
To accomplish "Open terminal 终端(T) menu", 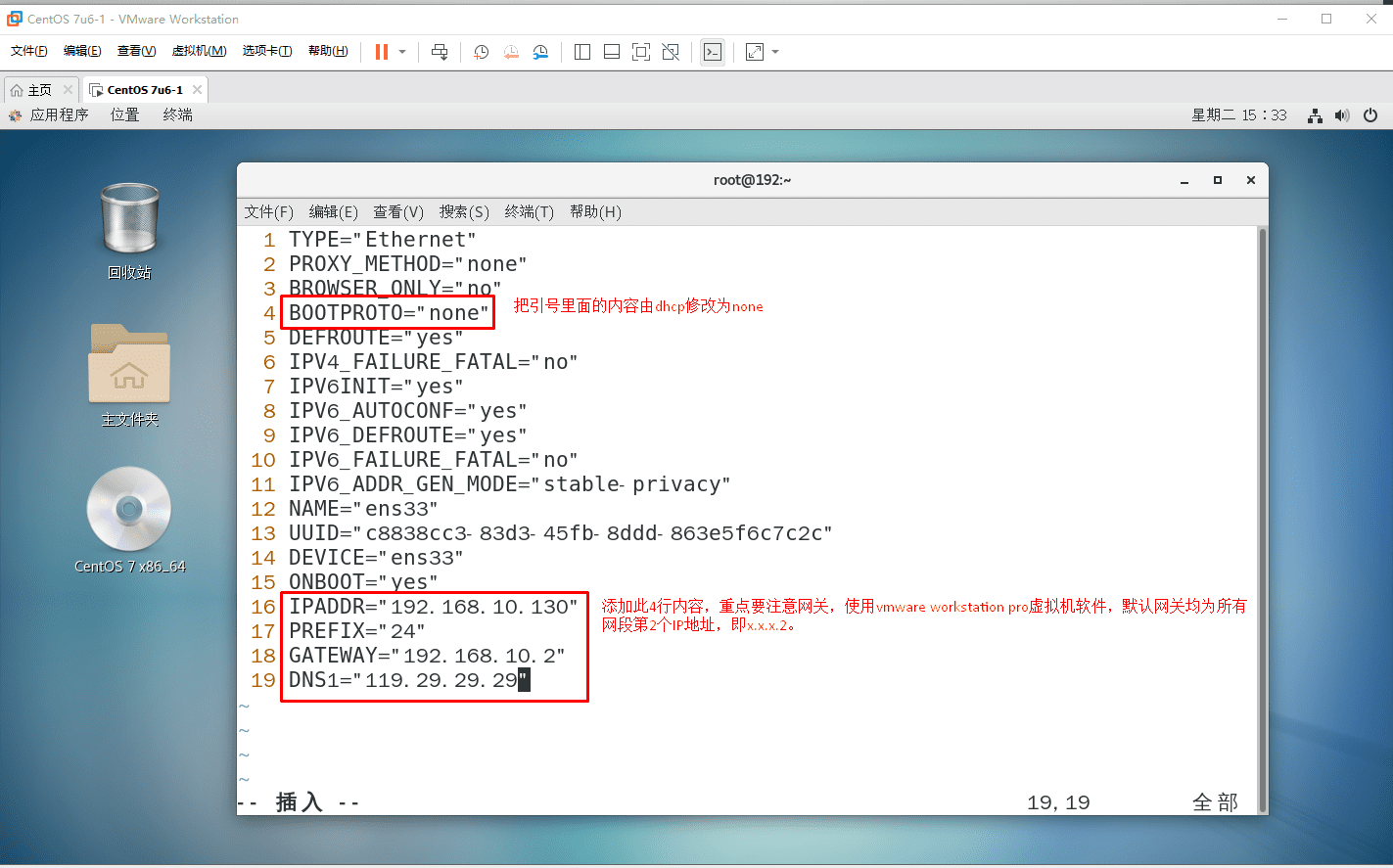I will [x=530, y=212].
